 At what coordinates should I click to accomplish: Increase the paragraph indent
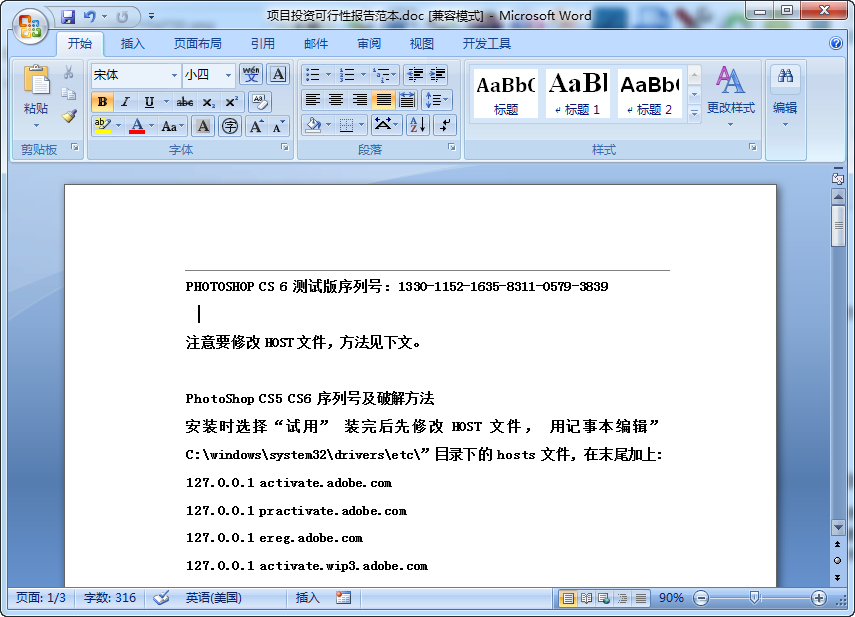coord(437,75)
